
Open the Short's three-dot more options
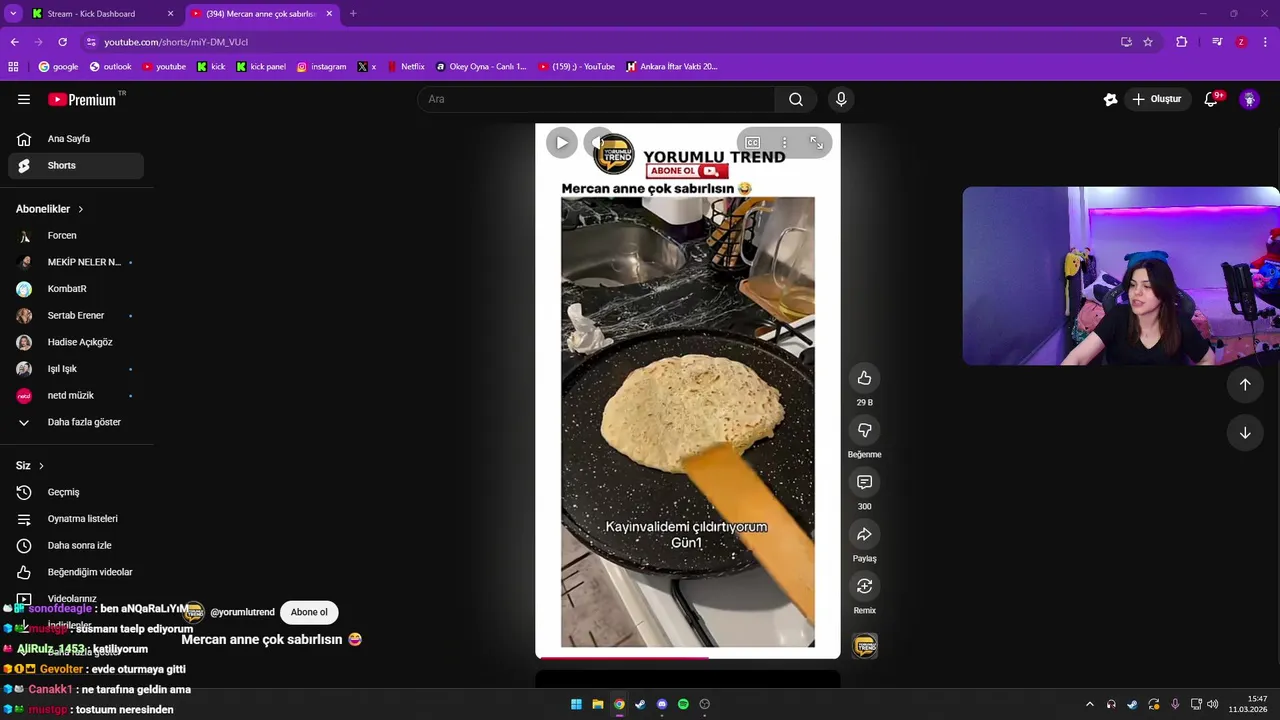click(x=785, y=143)
